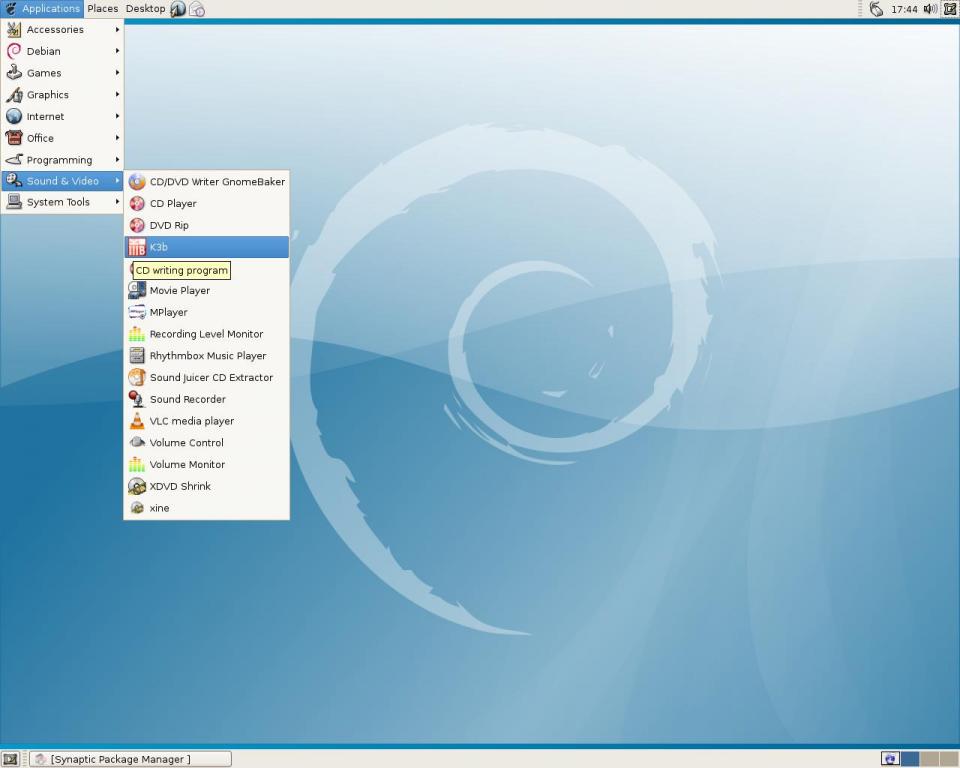Open the Places menu
This screenshot has height=768, width=960.
click(x=102, y=9)
